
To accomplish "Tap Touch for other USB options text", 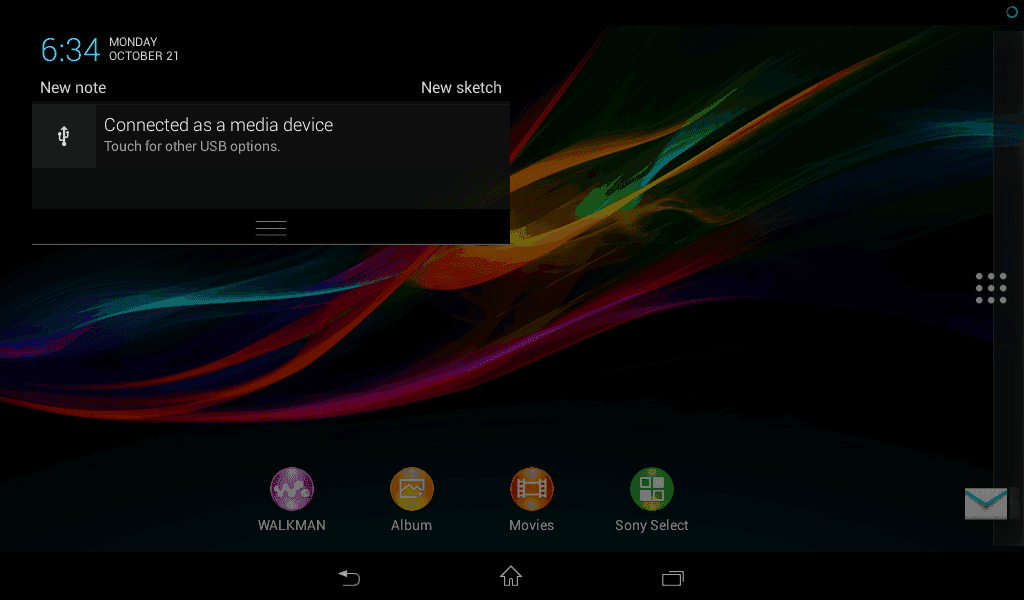I will point(192,146).
